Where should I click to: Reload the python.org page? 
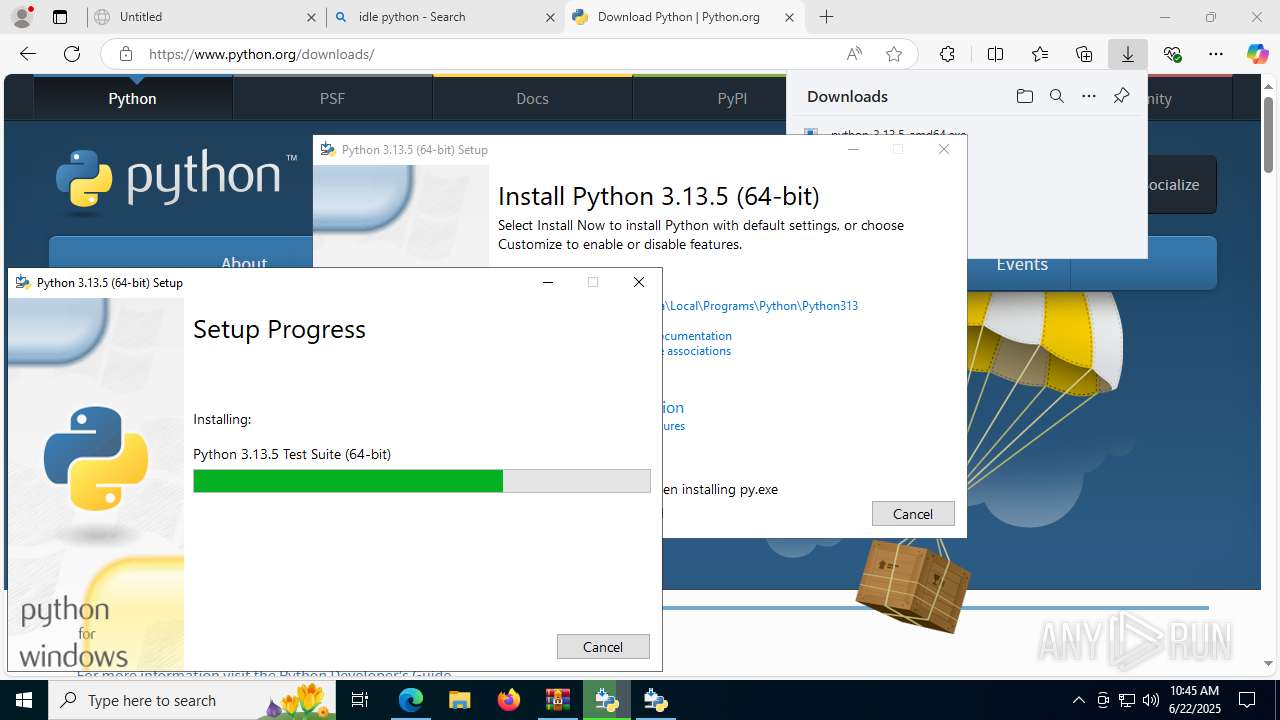(x=72, y=54)
